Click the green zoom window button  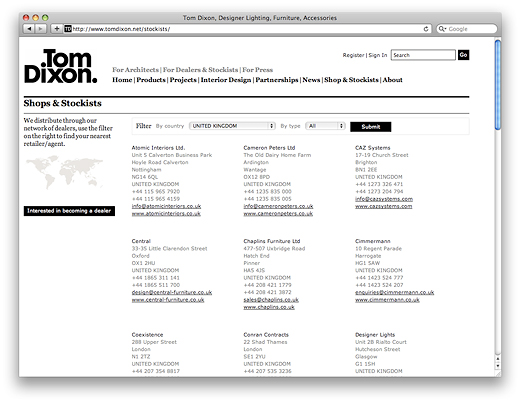point(45,17)
